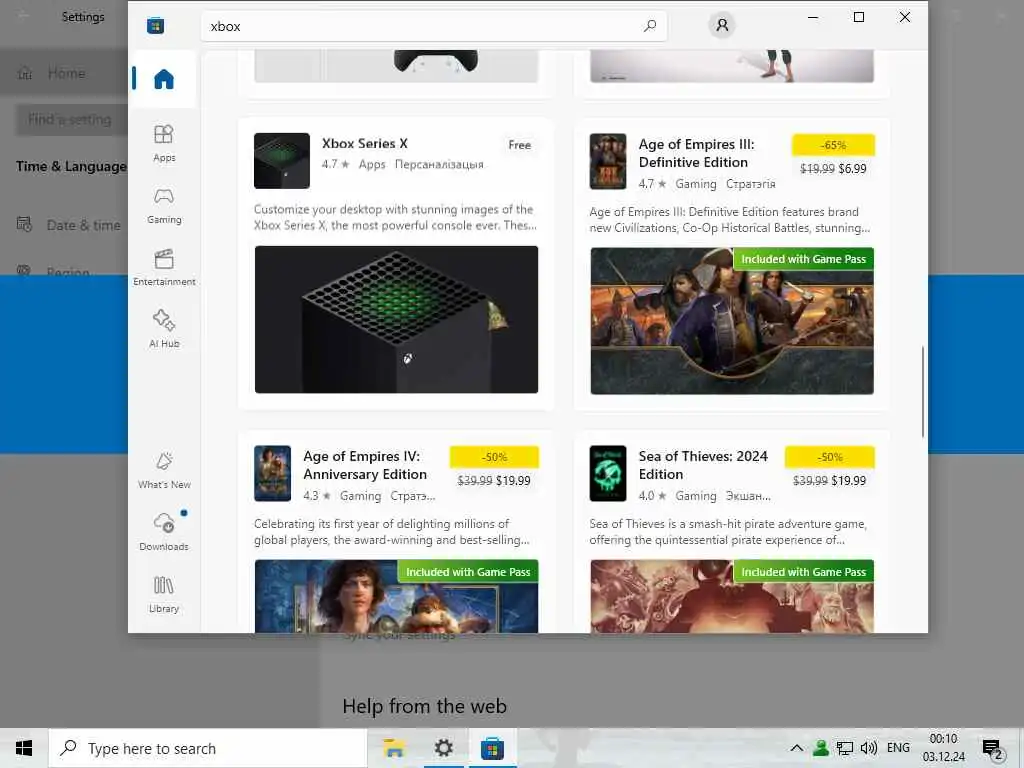Click the taskbar search box
The image size is (1024, 768).
click(208, 748)
